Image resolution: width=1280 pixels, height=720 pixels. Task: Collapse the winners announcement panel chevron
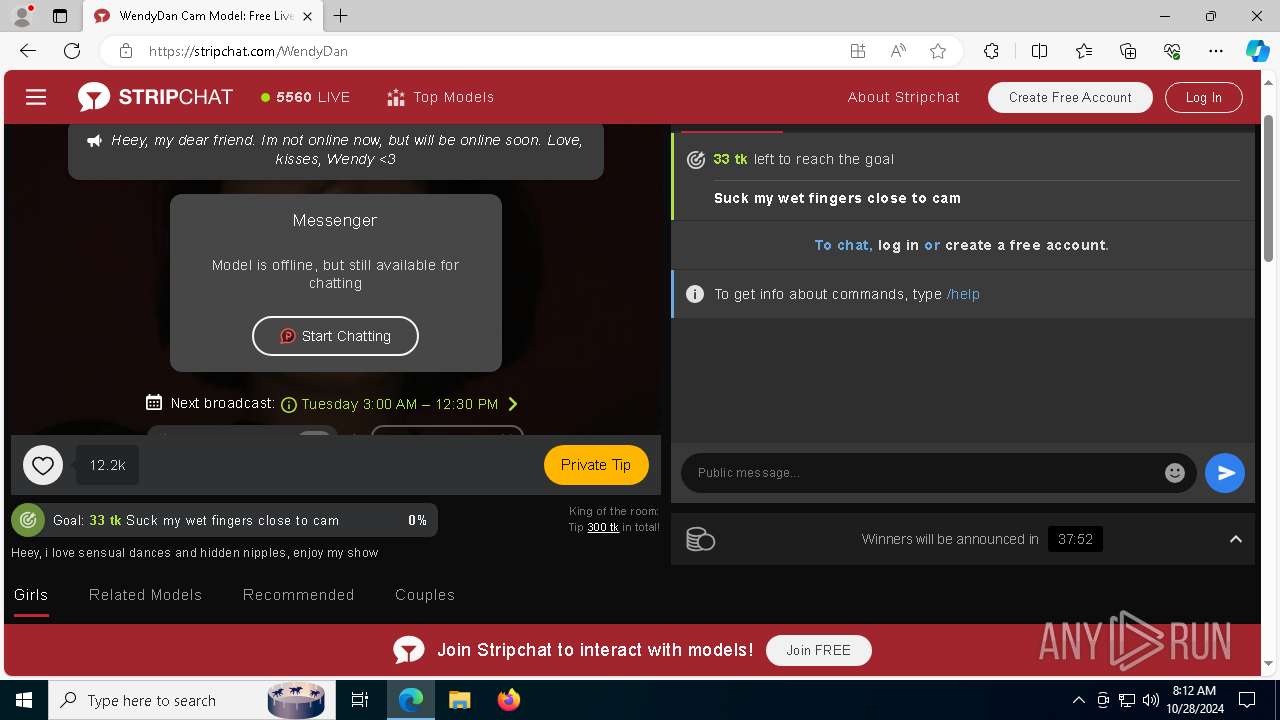coord(1236,539)
